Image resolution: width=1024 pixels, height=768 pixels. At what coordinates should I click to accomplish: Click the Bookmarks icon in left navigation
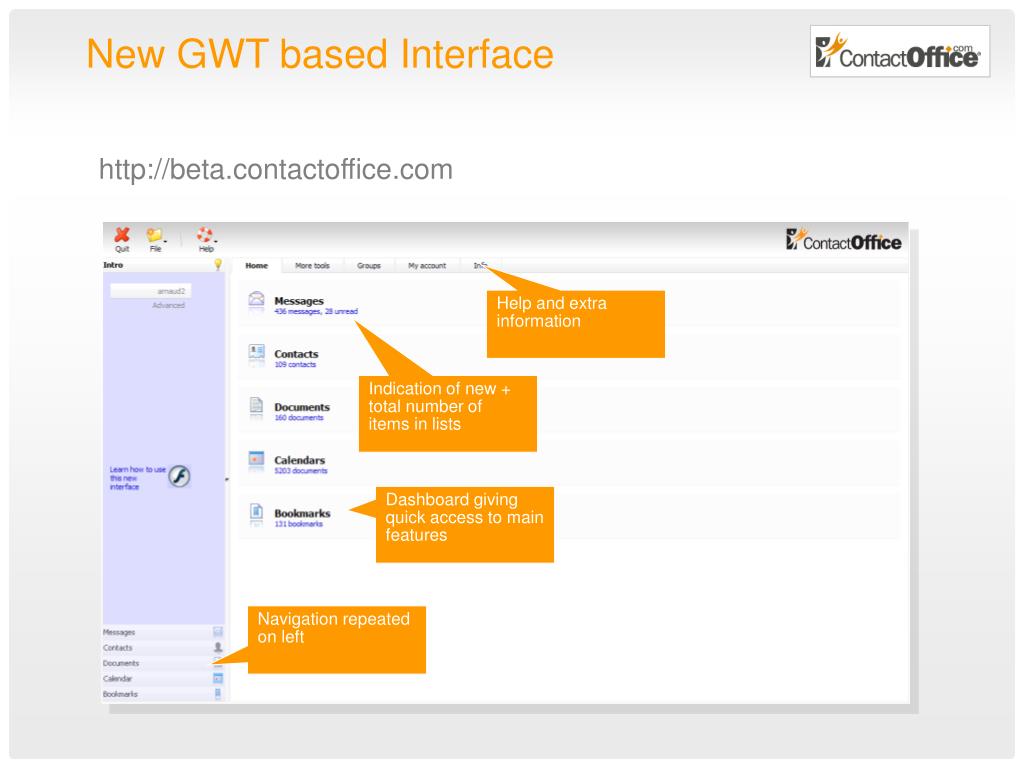[x=218, y=694]
